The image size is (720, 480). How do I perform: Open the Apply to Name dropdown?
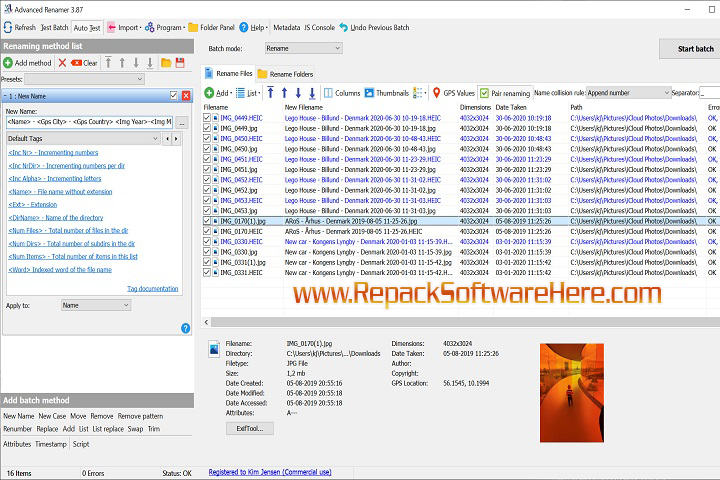point(96,305)
